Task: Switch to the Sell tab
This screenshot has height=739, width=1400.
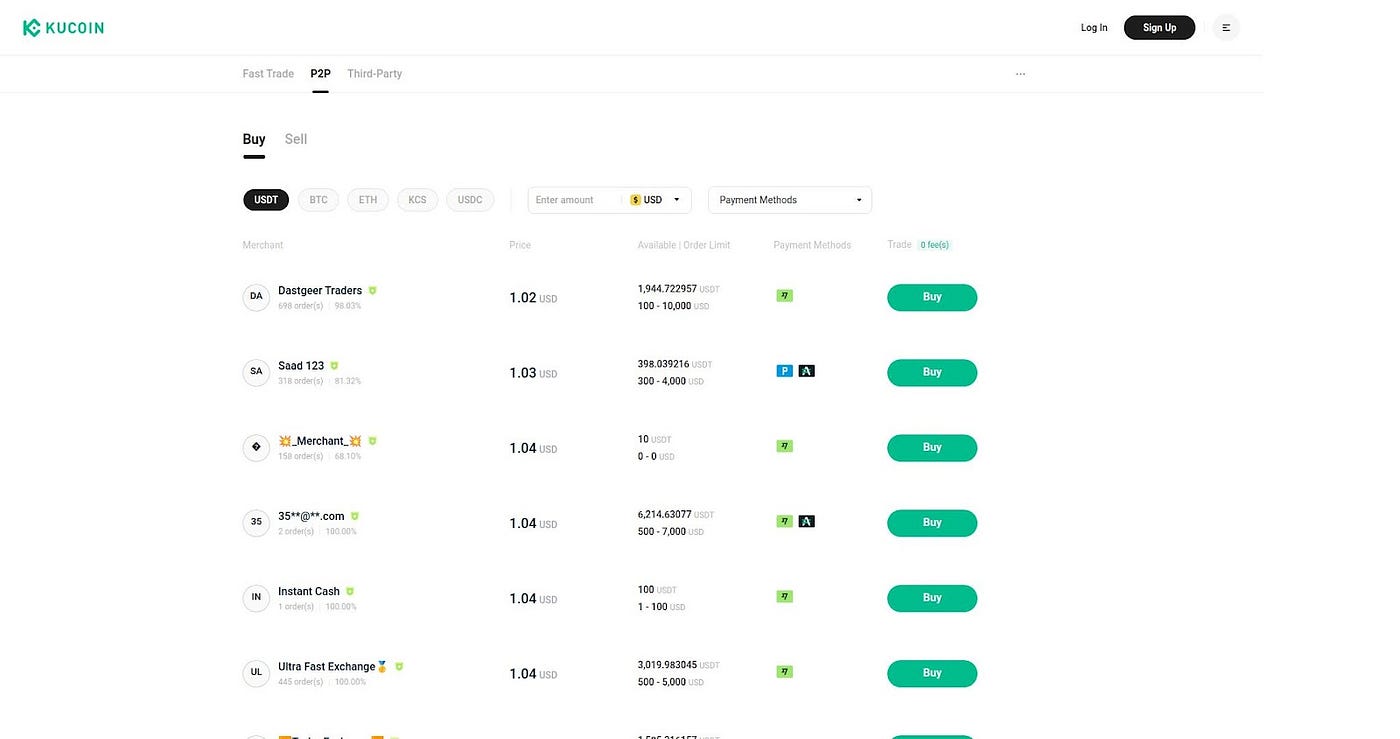Action: 295,138
